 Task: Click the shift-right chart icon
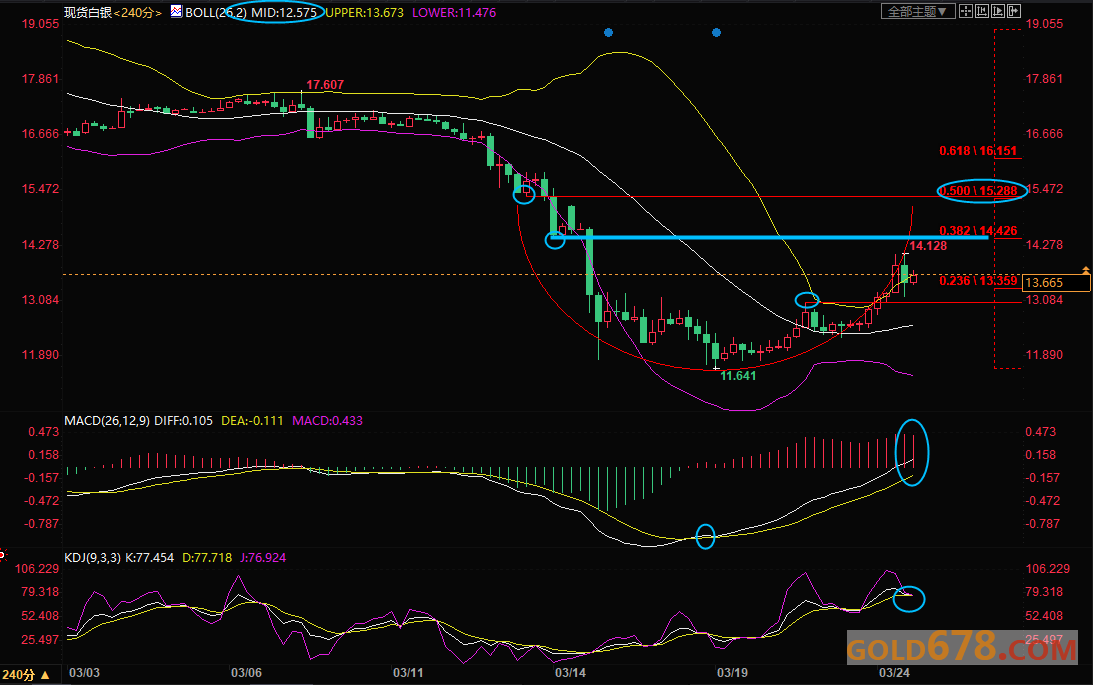tap(1014, 11)
